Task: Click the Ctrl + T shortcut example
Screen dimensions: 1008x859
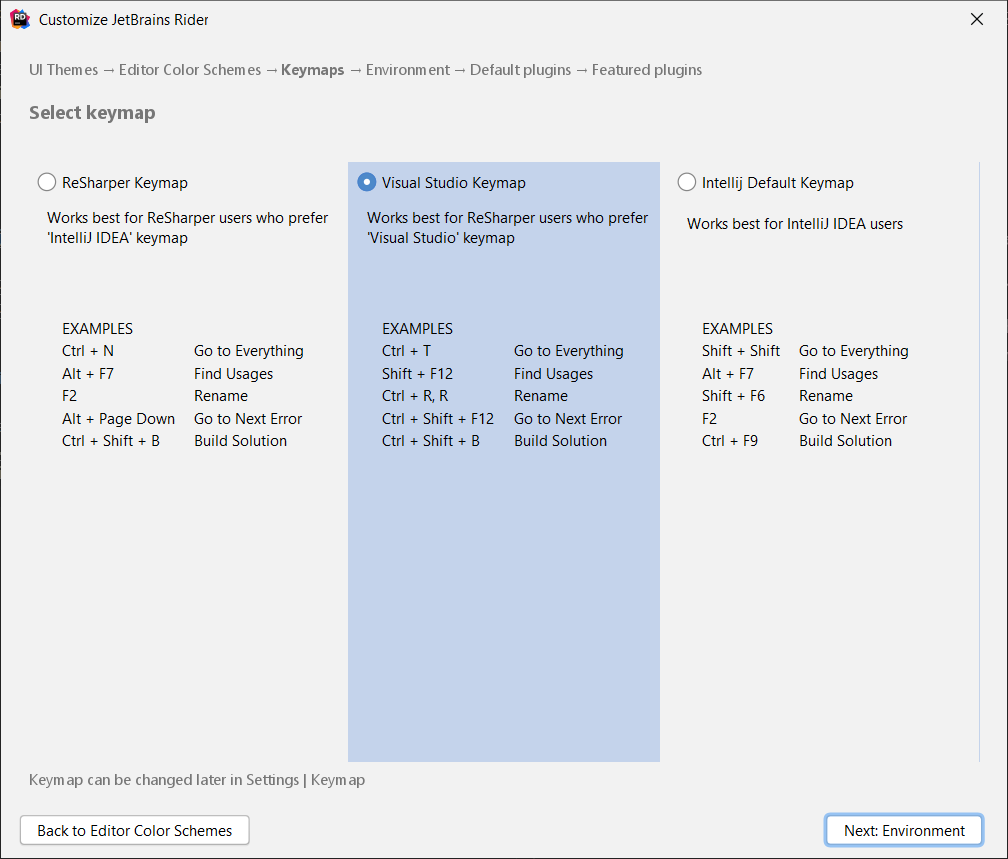Action: 406,351
